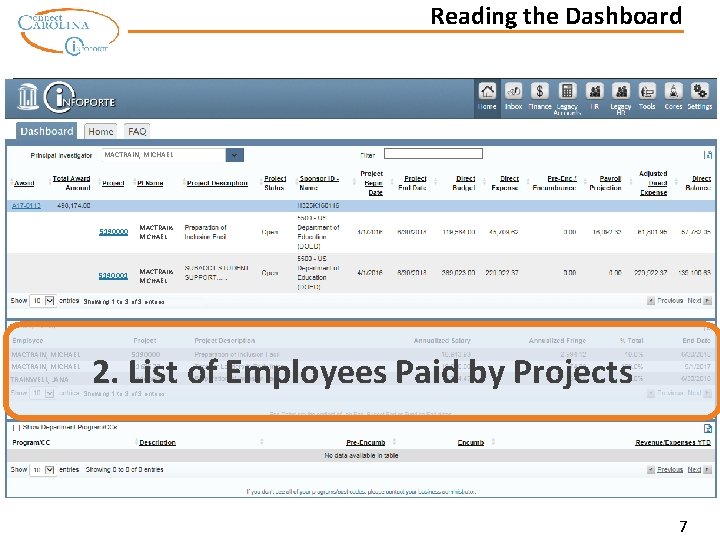
Task: Sort by Sponsor ID - Name column
Action: tap(319, 183)
